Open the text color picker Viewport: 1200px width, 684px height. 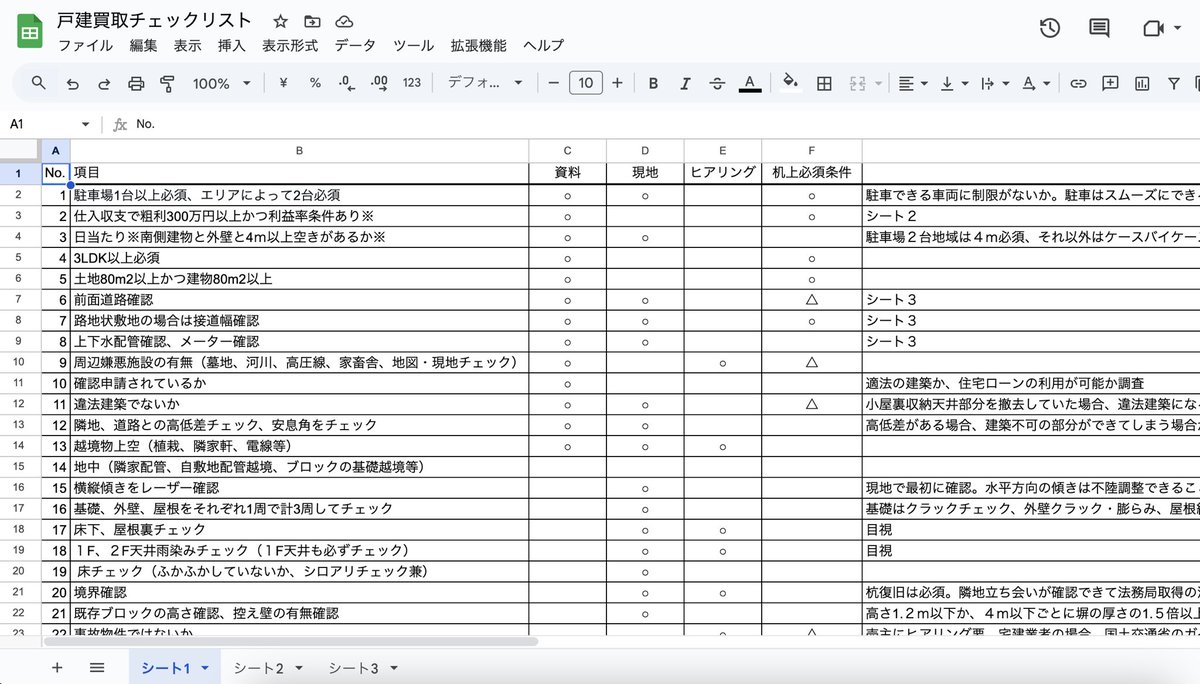pos(750,83)
